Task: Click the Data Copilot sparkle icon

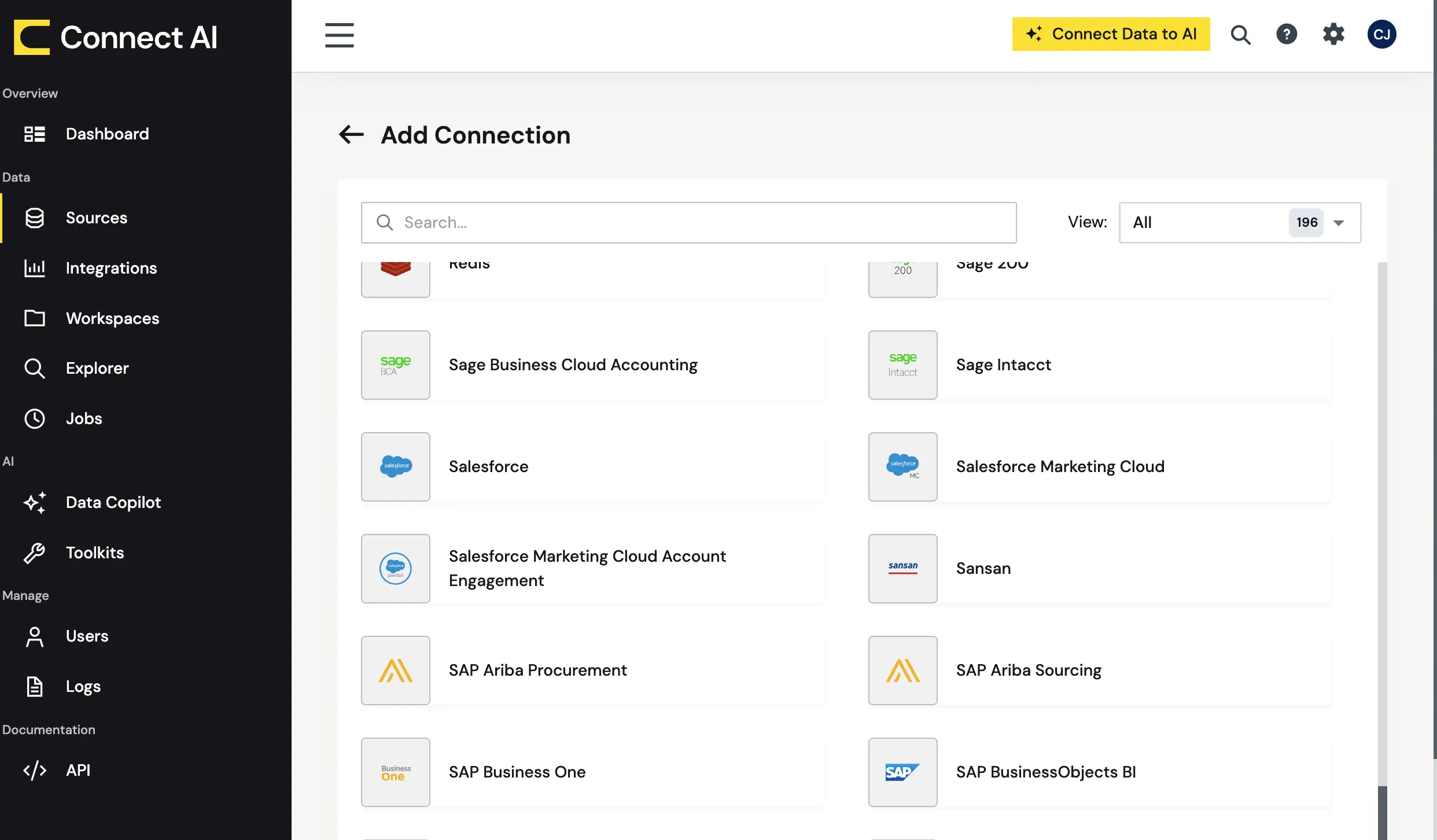Action: [x=35, y=502]
